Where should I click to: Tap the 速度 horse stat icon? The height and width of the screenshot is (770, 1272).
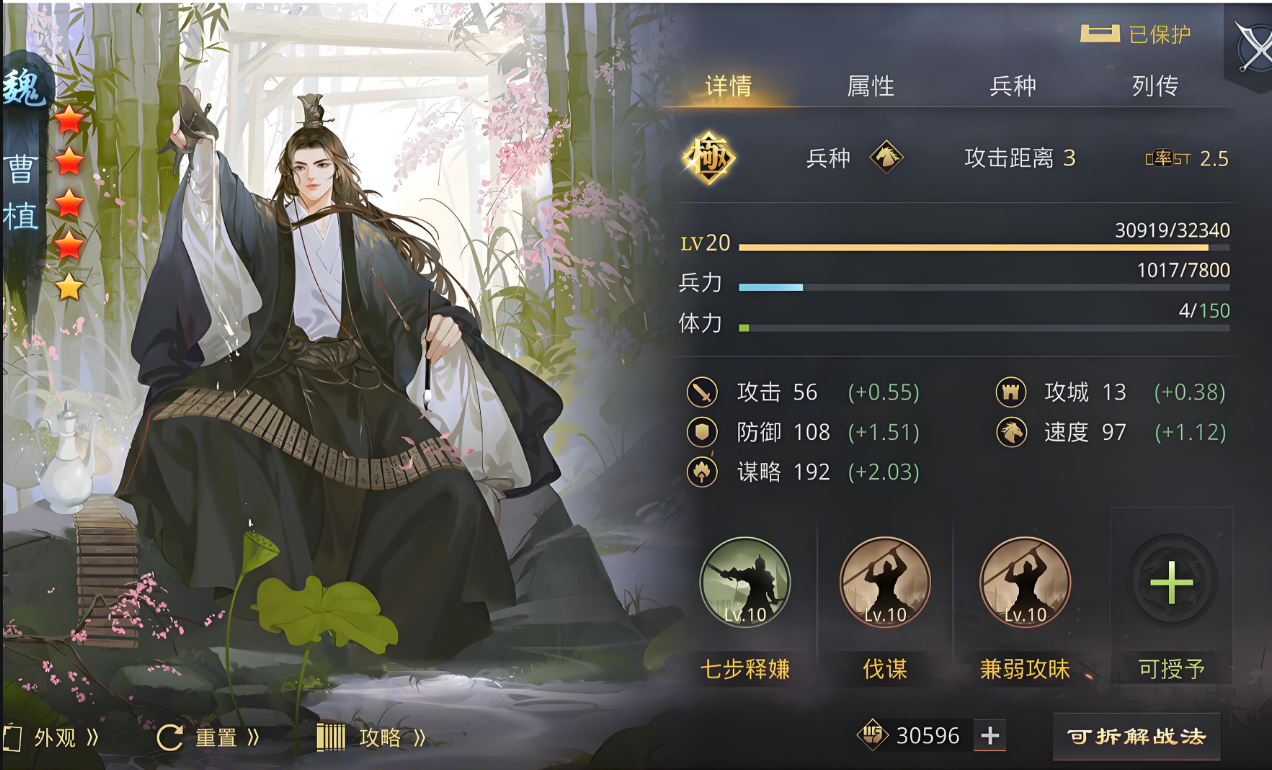point(1011,432)
